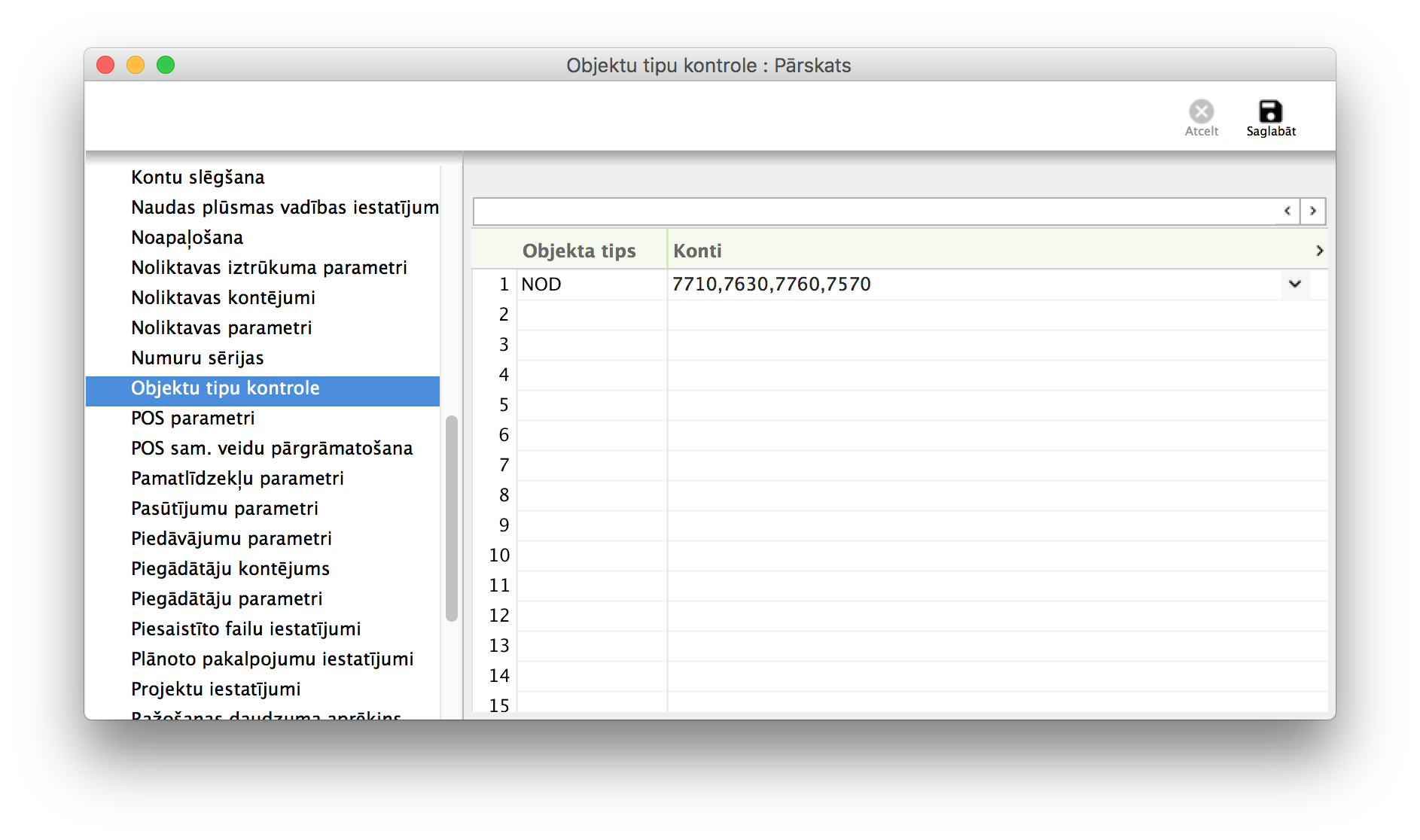Click the Objekta tips column header

[x=579, y=251]
